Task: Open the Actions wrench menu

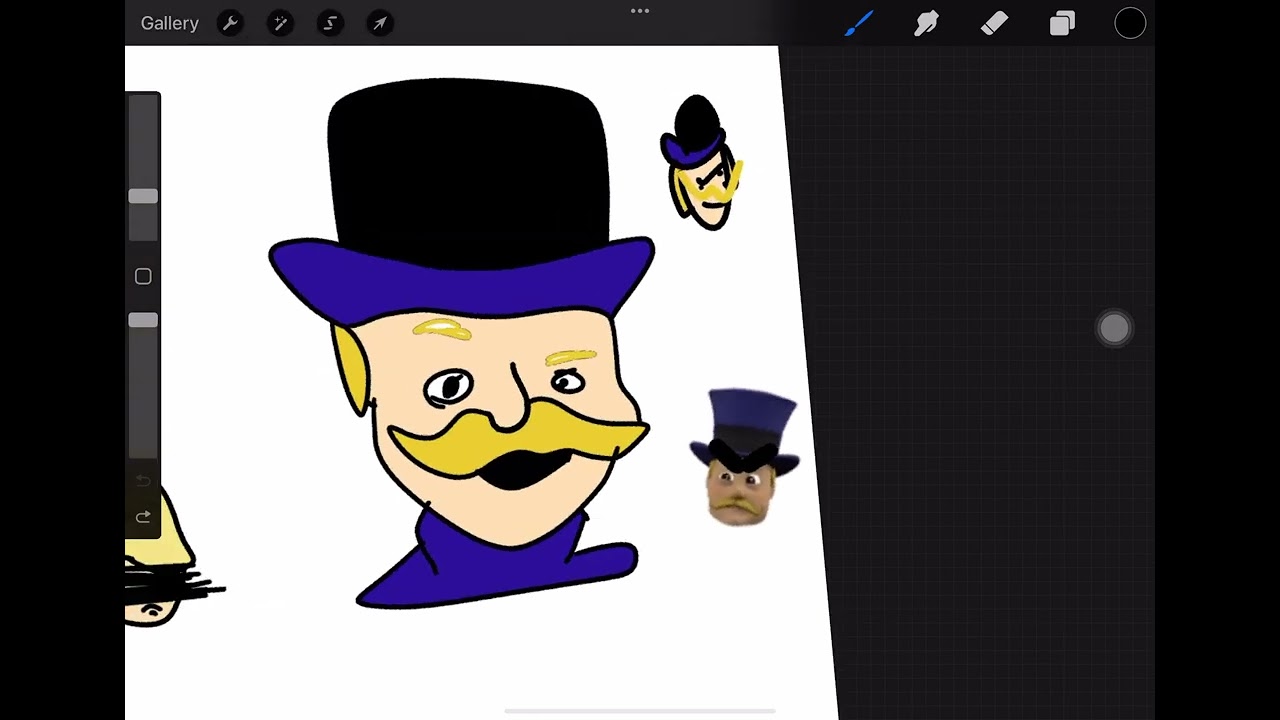Action: tap(230, 23)
